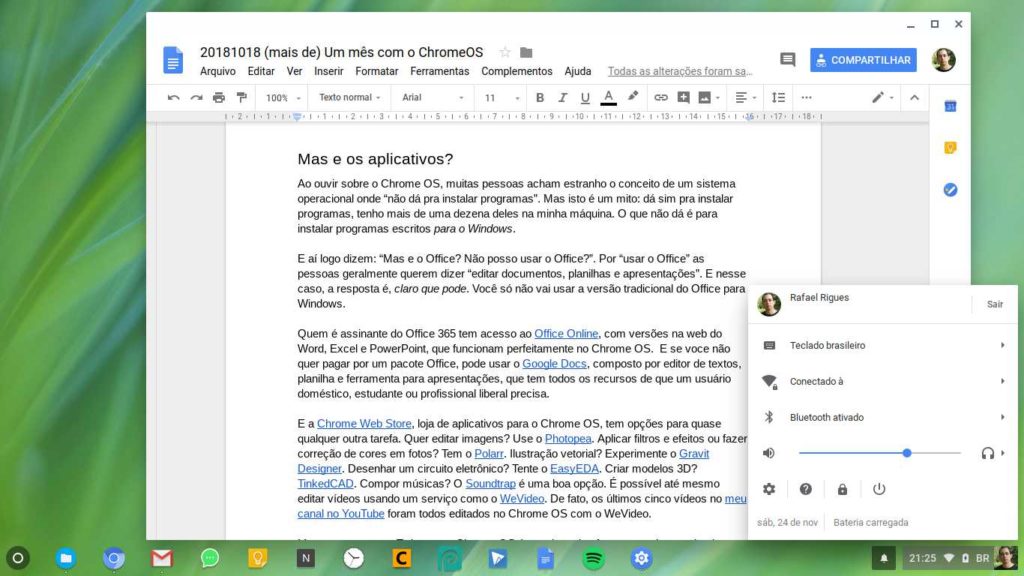
Task: Undo the last edit in Docs
Action: [173, 98]
